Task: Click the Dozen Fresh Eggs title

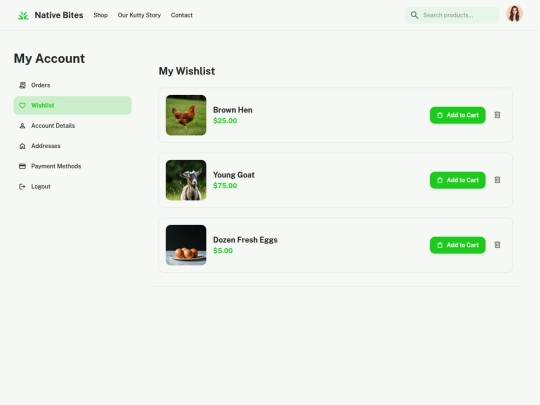Action: click(x=245, y=240)
